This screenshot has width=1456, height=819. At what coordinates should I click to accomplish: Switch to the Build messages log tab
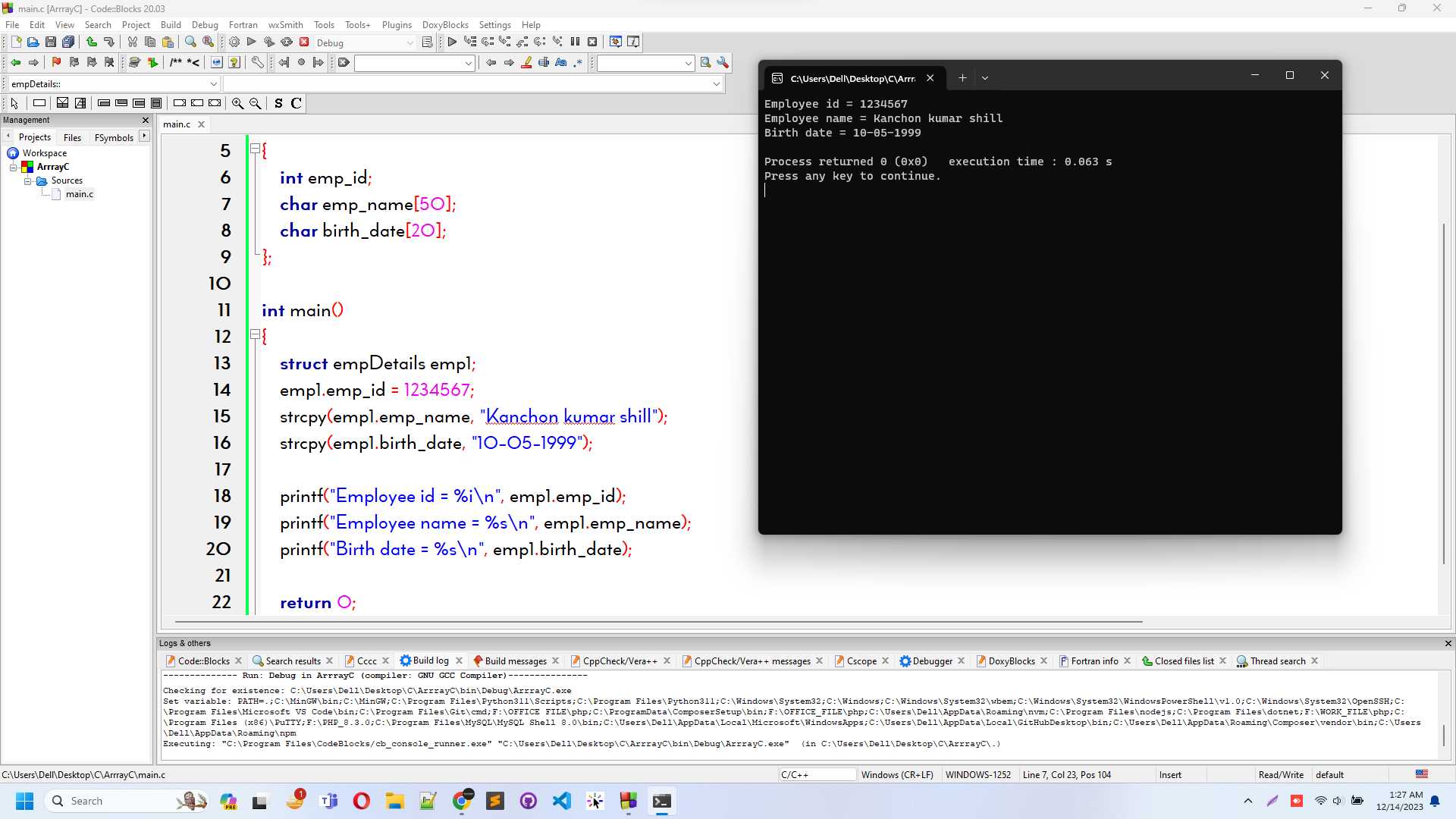(x=515, y=661)
